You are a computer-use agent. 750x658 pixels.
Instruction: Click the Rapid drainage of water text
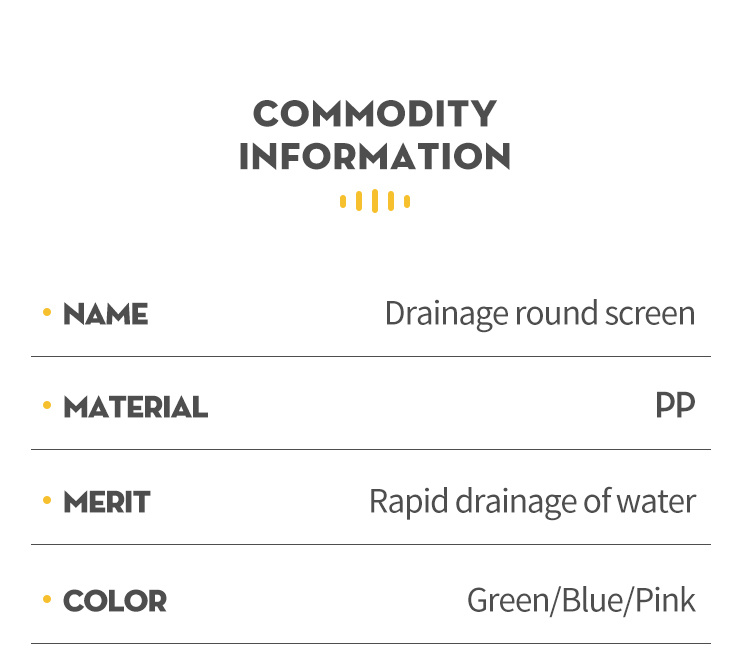pos(532,502)
